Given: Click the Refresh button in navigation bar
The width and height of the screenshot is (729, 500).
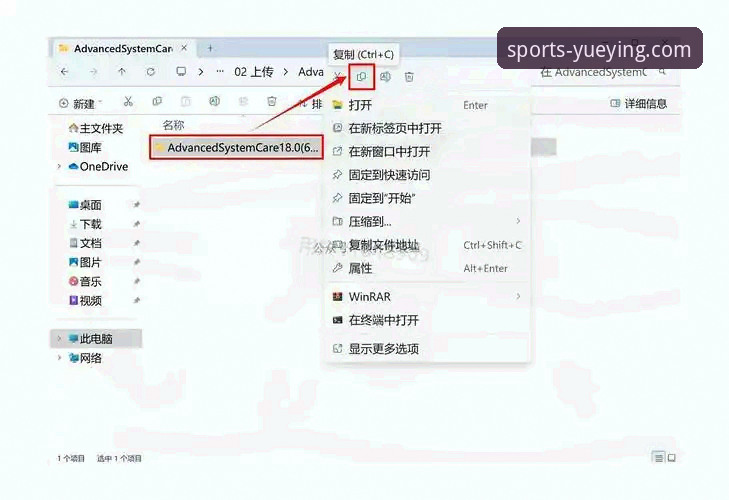Looking at the screenshot, I should 151,72.
